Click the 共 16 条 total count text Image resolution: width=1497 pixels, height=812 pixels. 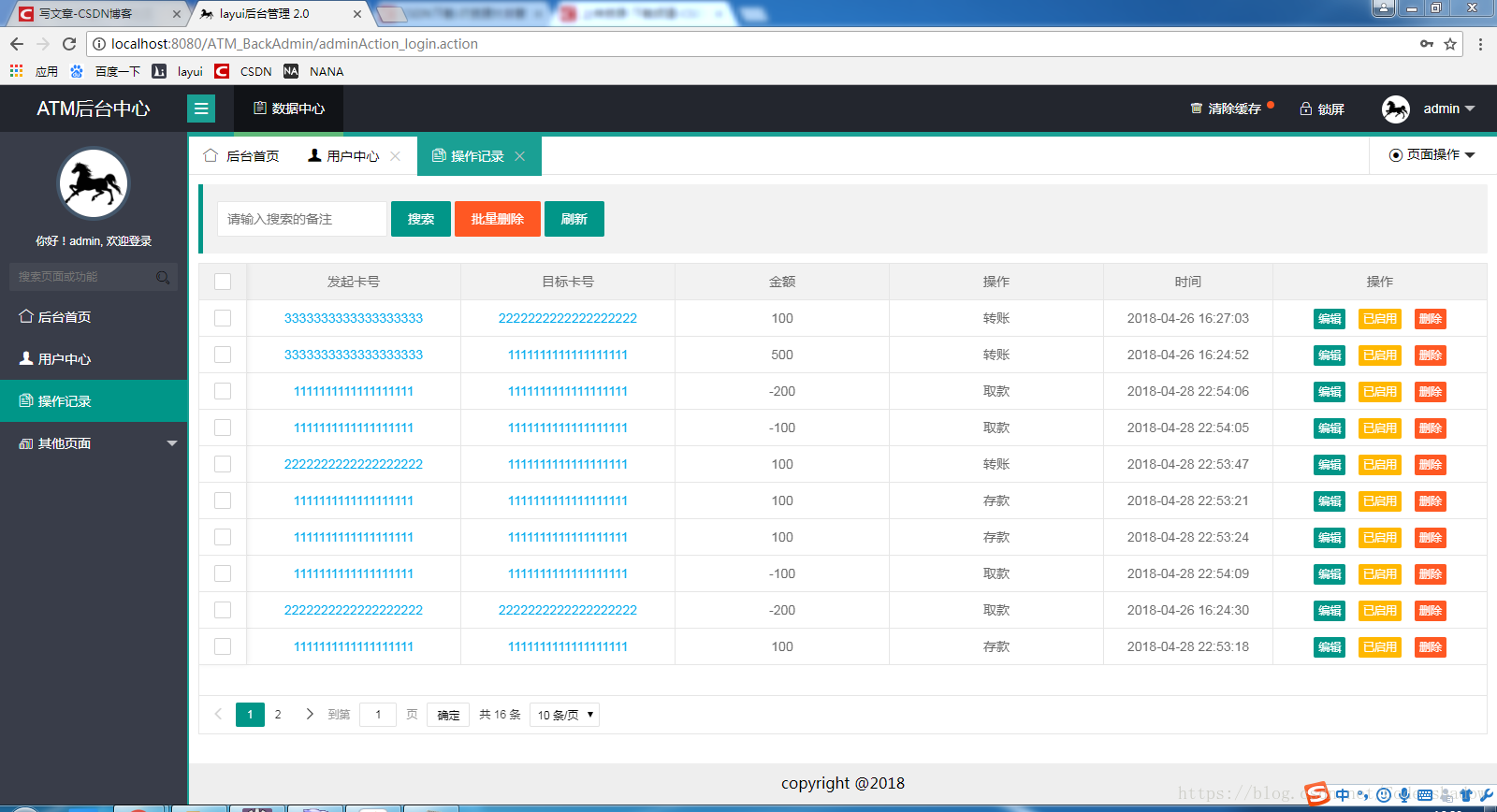[x=500, y=715]
